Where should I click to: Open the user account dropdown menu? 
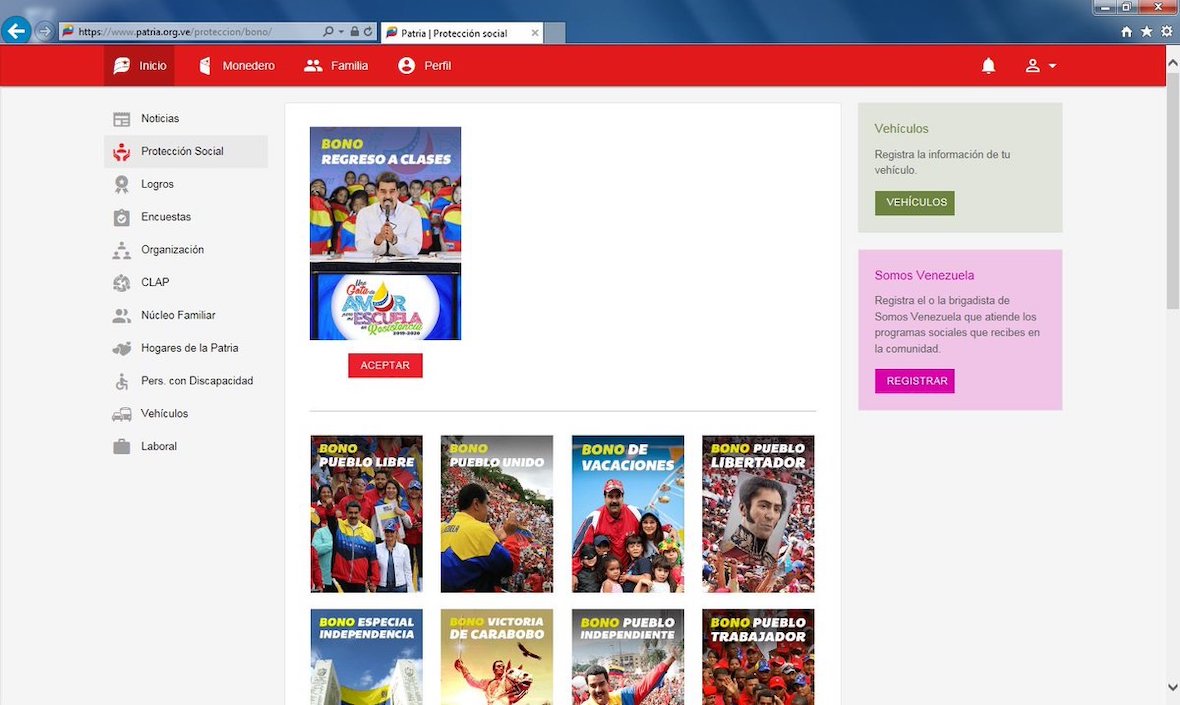coord(1040,66)
